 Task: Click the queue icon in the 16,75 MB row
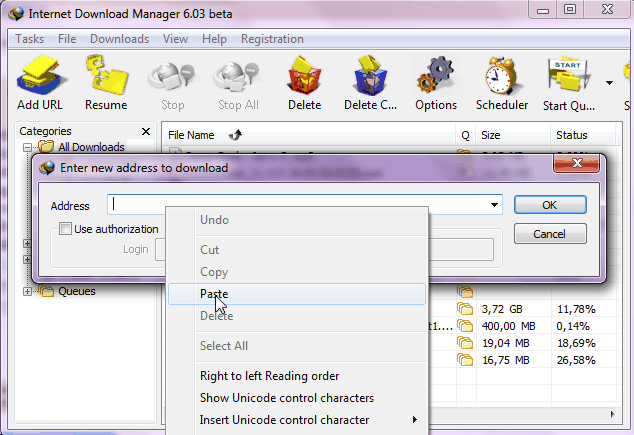coord(465,360)
